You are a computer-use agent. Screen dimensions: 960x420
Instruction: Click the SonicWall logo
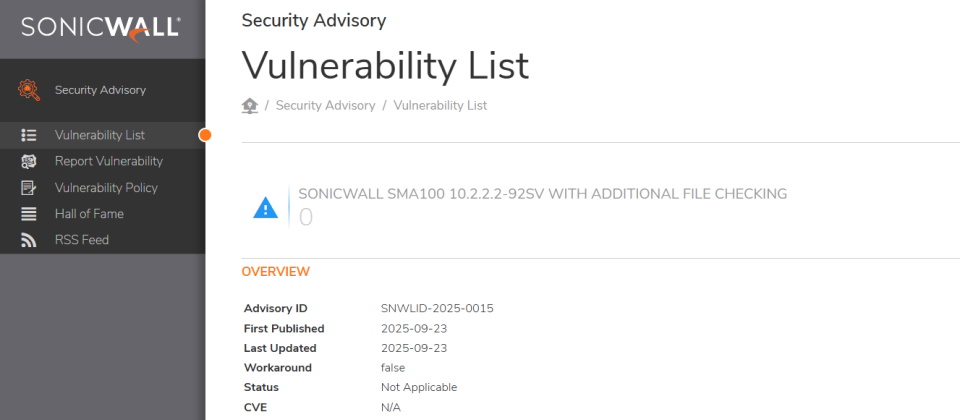click(x=101, y=28)
